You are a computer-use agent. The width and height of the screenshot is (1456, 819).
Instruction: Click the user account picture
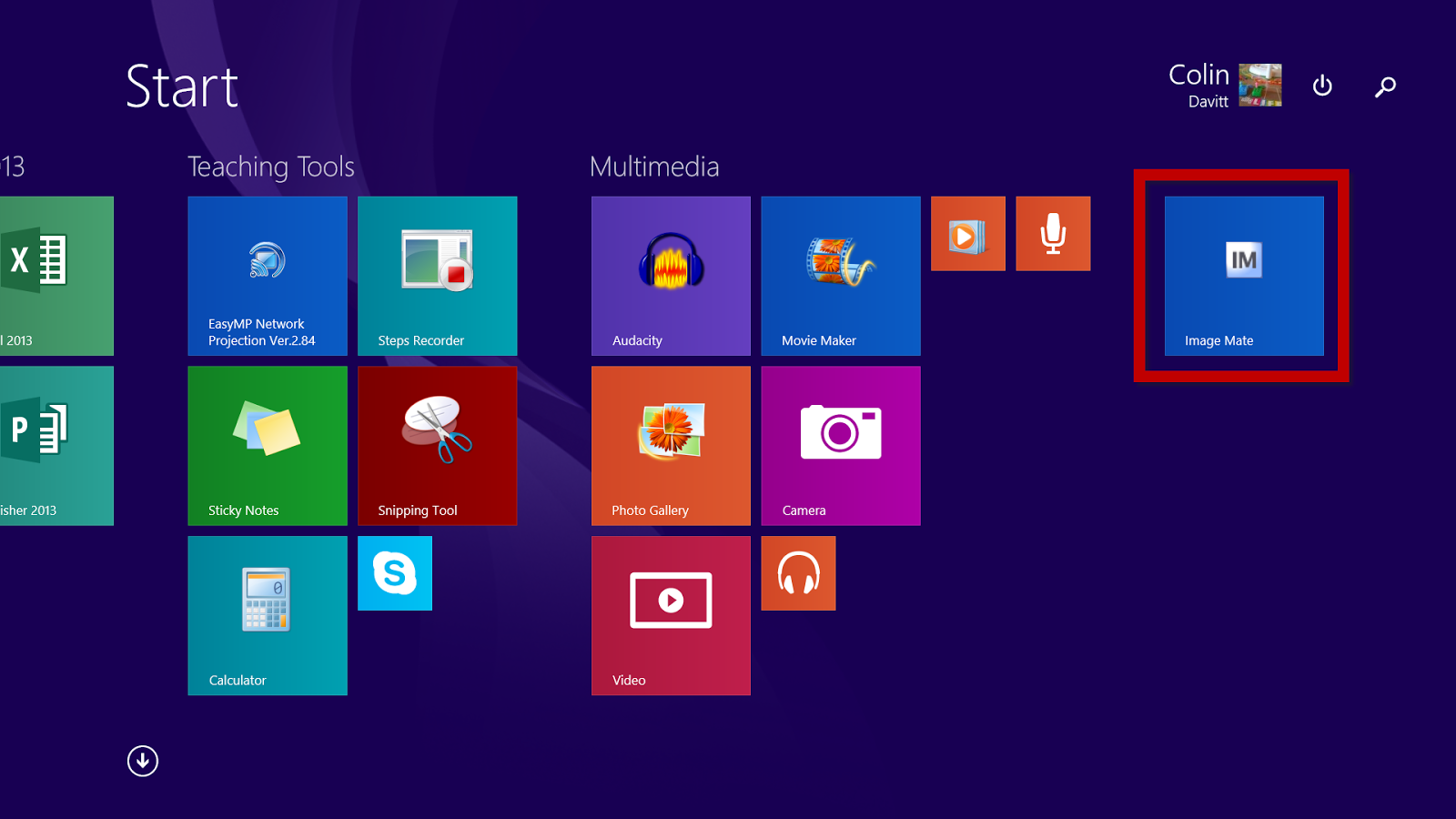pos(1260,86)
